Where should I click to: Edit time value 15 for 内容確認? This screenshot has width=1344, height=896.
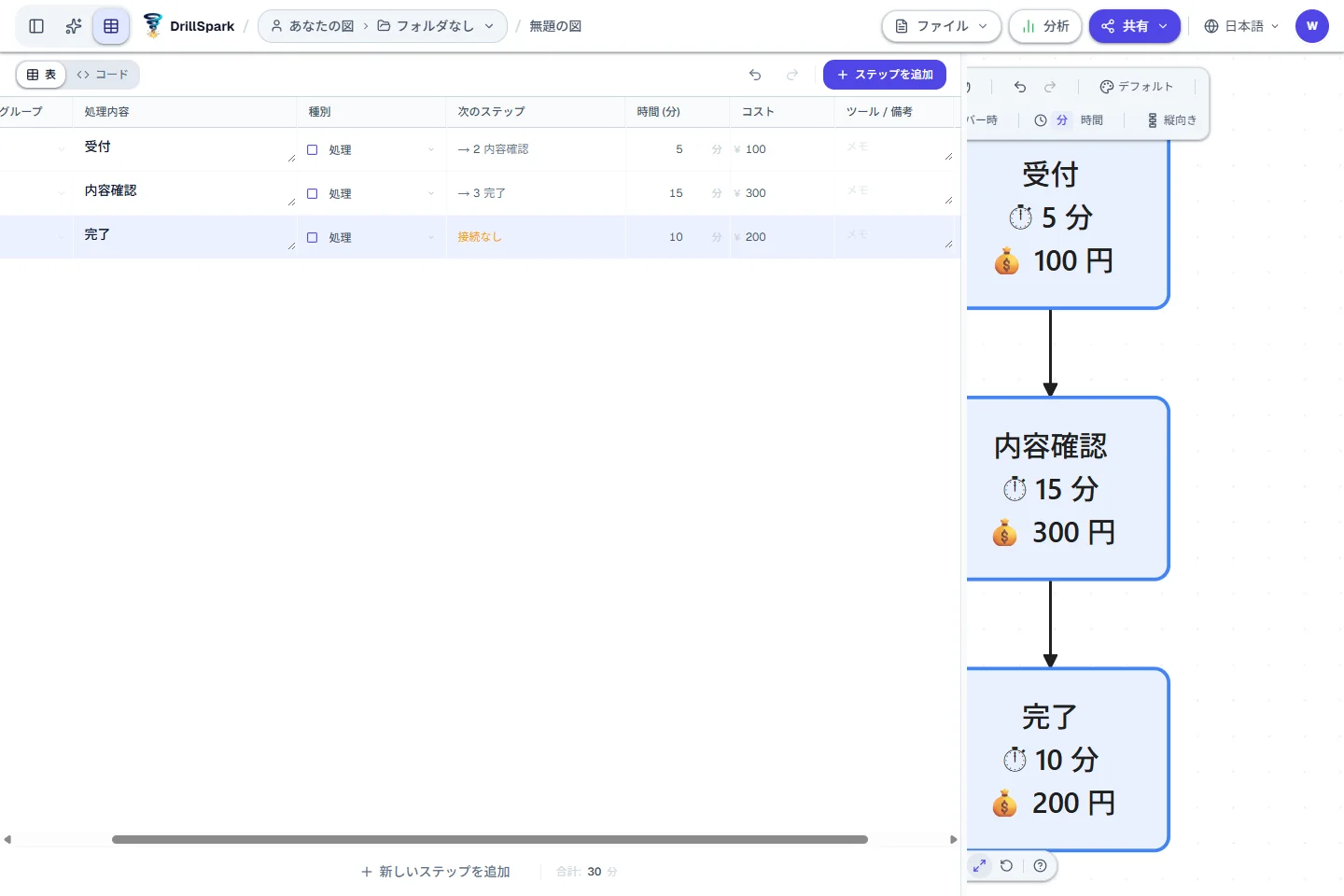[676, 193]
